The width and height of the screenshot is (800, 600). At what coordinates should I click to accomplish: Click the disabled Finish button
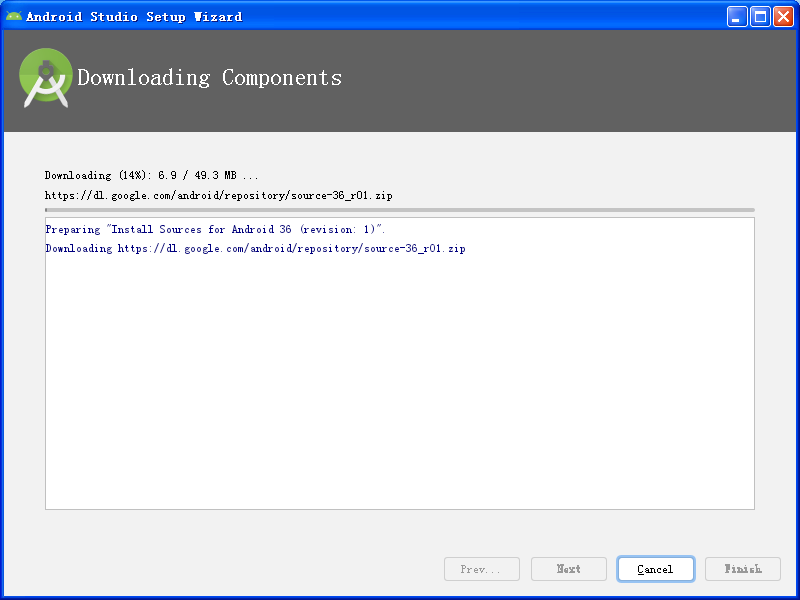click(x=743, y=569)
